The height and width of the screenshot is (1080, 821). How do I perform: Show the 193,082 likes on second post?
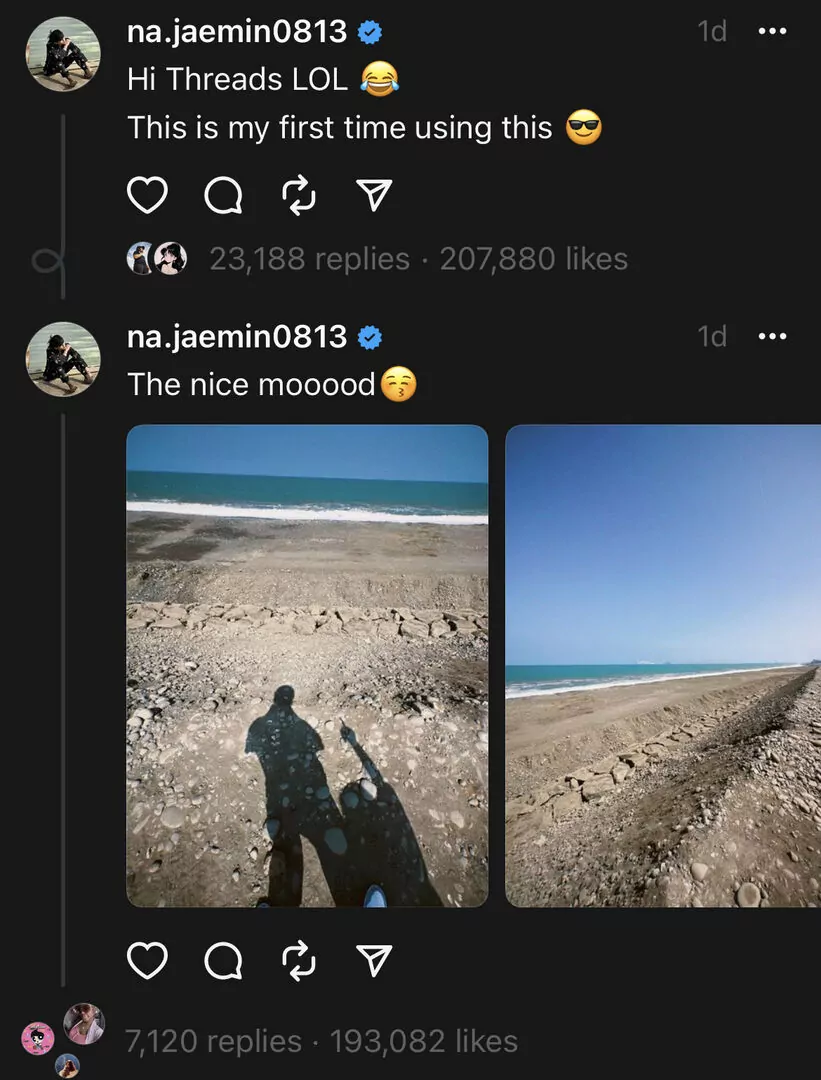(423, 1041)
